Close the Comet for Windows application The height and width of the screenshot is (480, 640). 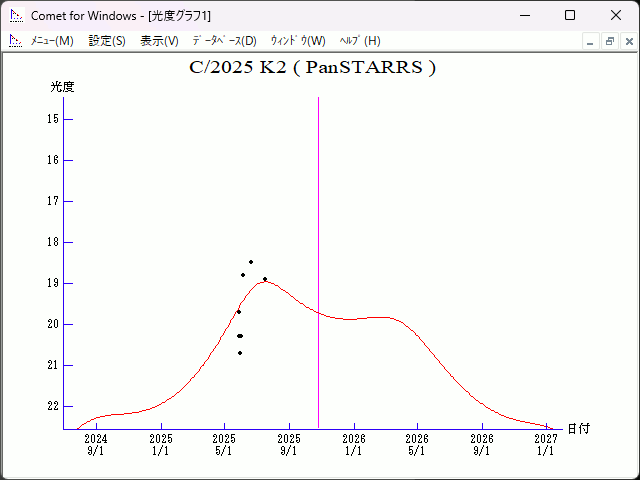616,16
